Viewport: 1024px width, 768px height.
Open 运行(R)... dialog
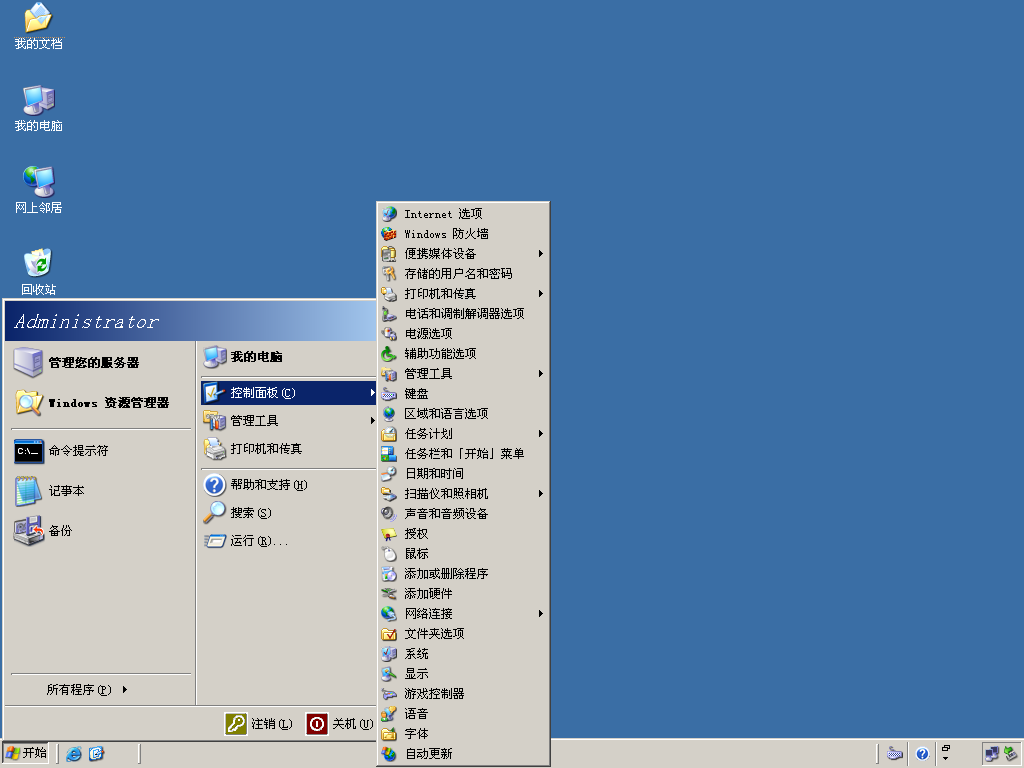[x=288, y=541]
